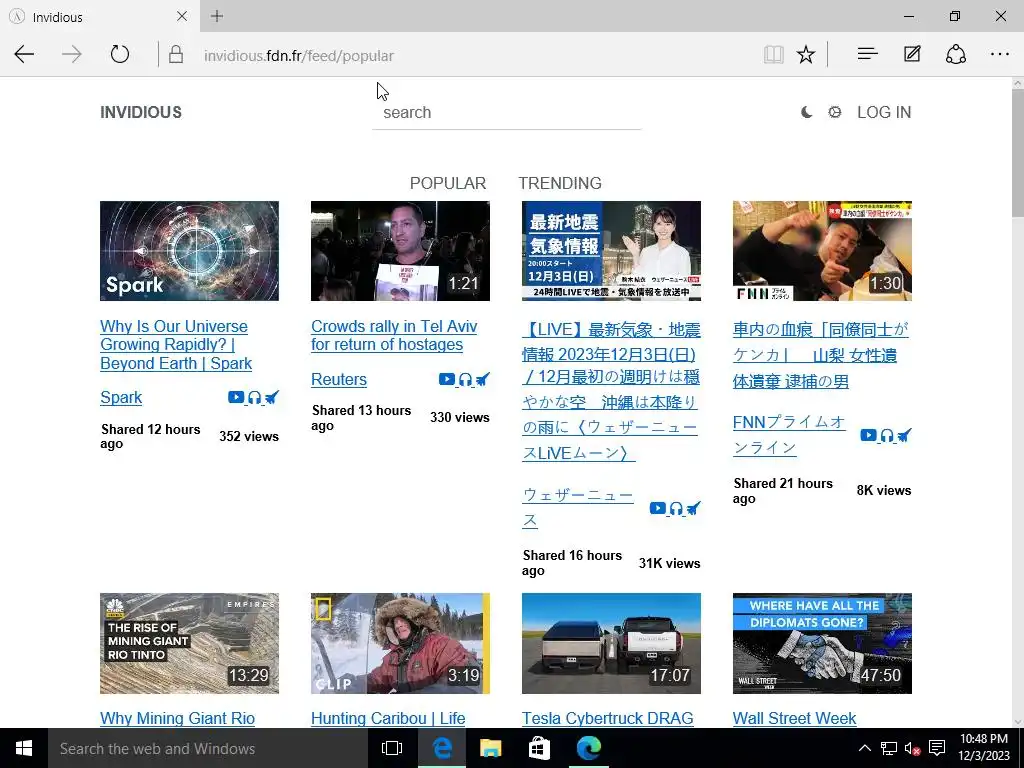Open the FNNプライムオンライン channel link
Image resolution: width=1024 pixels, height=768 pixels.
789,435
